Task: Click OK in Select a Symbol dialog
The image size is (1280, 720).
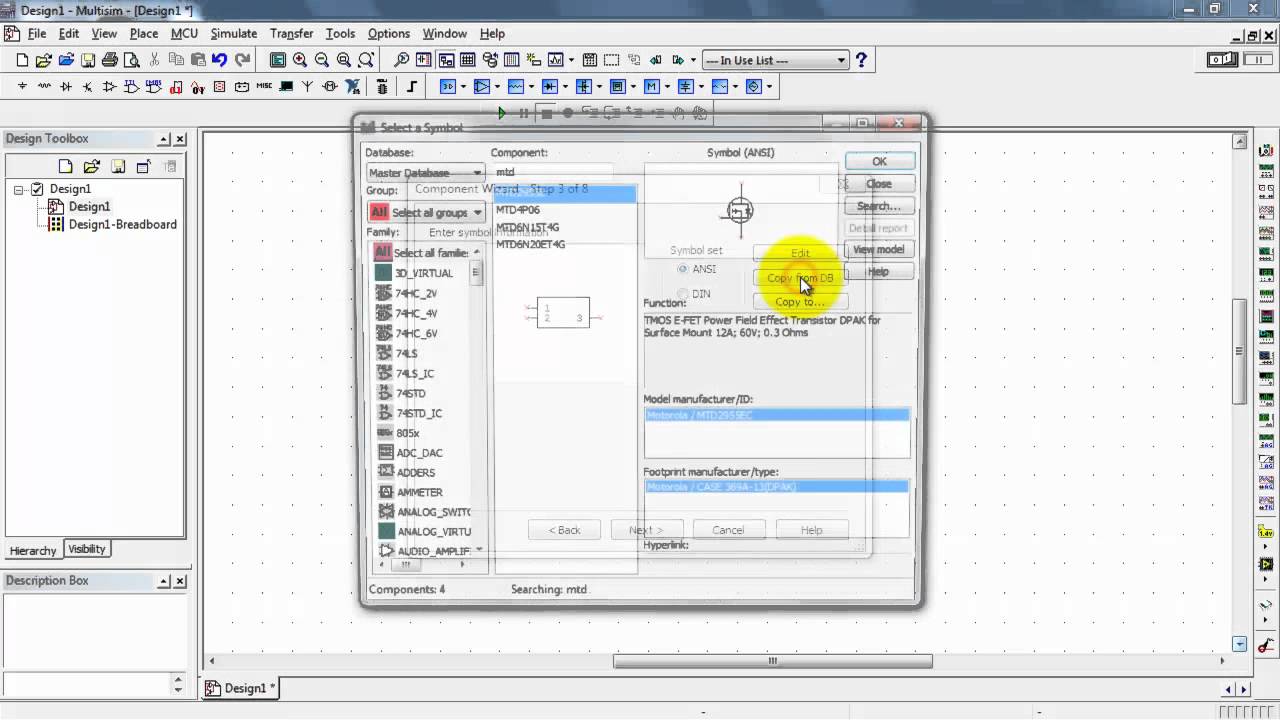Action: (879, 161)
